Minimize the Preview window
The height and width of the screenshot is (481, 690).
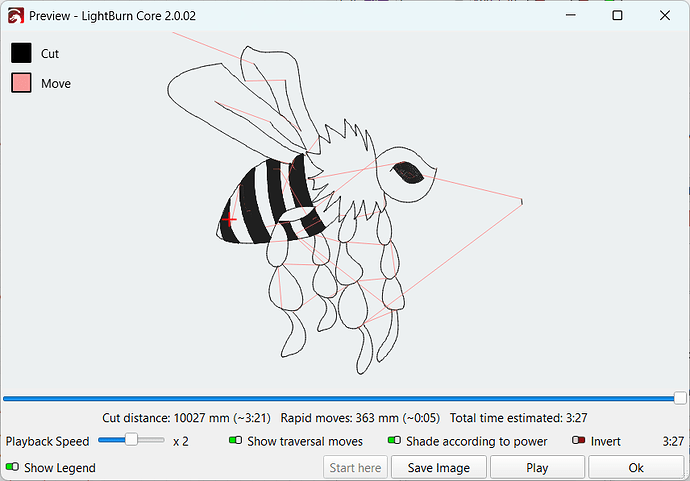click(571, 16)
